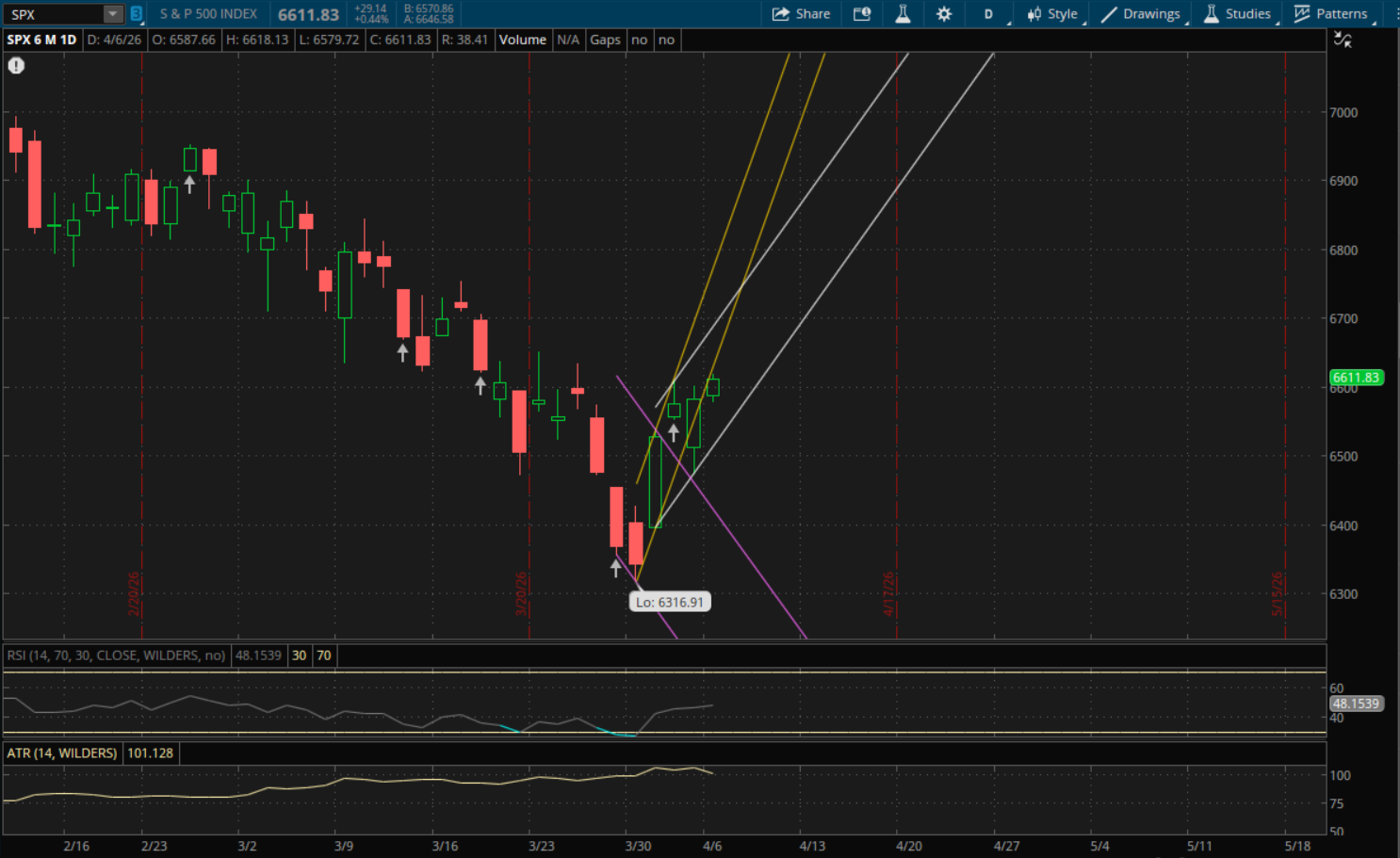Click the exclamation warning icon on chart
Screen dimensions: 1400x858
pyautogui.click(x=16, y=66)
